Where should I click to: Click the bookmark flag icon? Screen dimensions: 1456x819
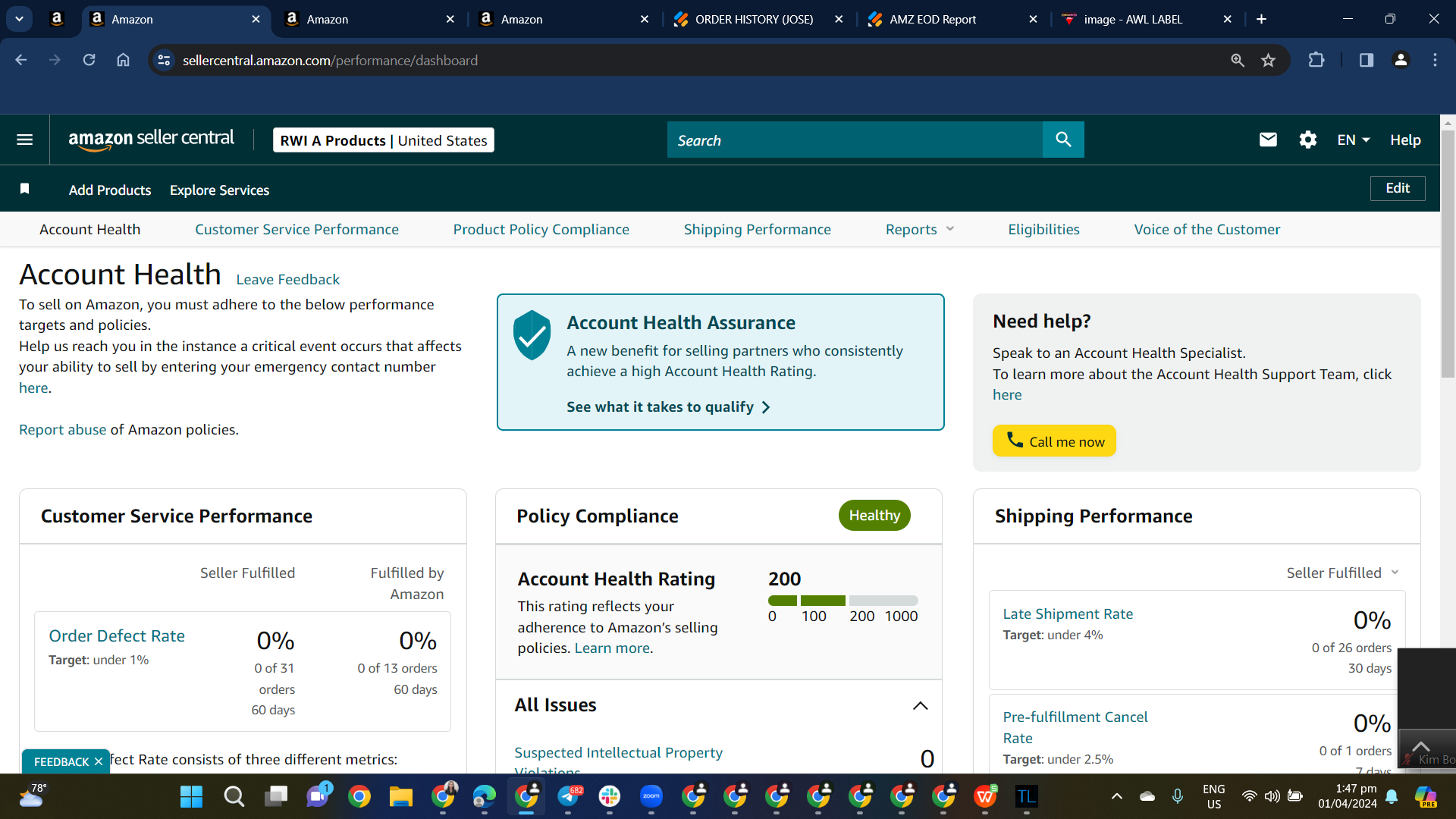coord(24,189)
